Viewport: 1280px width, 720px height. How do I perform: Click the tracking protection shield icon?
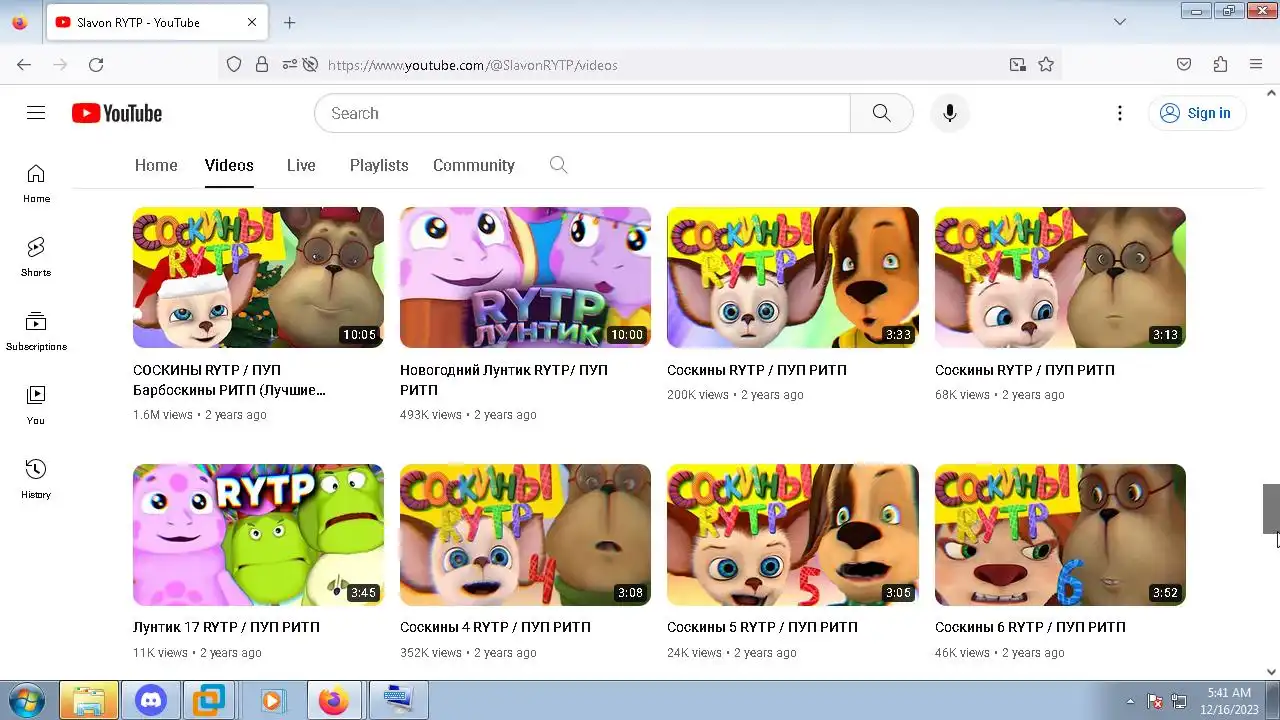[x=234, y=64]
